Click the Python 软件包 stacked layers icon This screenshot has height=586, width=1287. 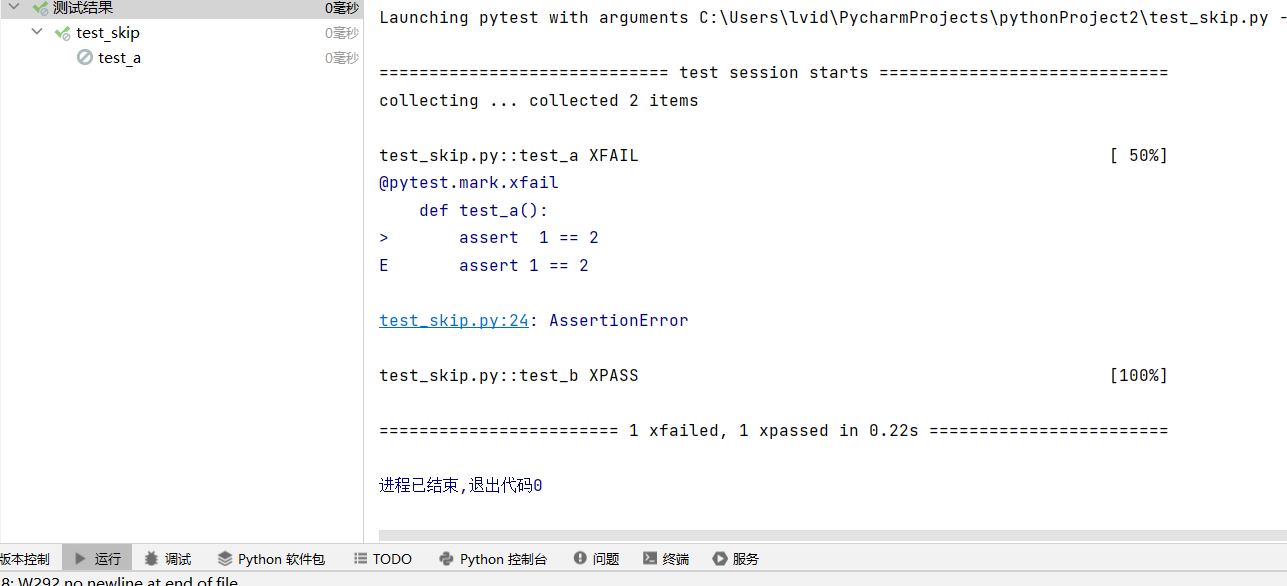click(x=225, y=559)
